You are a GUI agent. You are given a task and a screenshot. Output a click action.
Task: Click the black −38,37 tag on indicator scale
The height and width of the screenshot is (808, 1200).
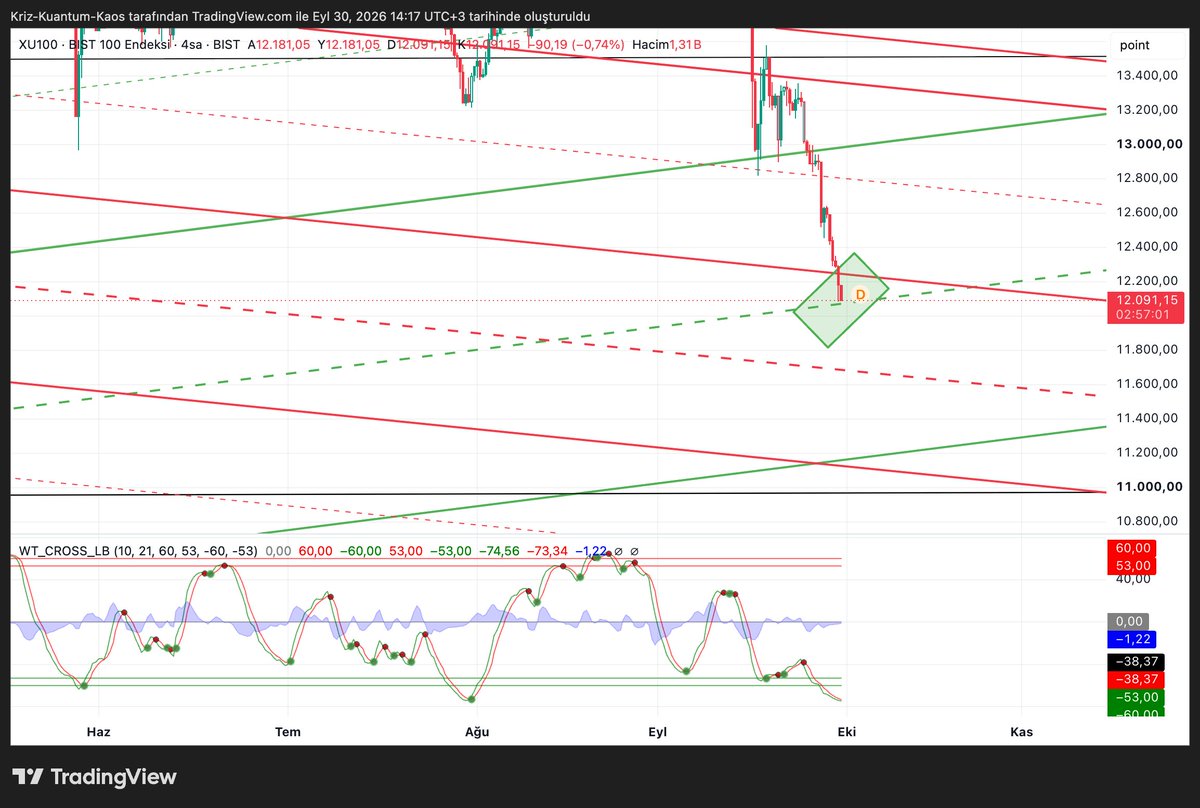point(1138,662)
